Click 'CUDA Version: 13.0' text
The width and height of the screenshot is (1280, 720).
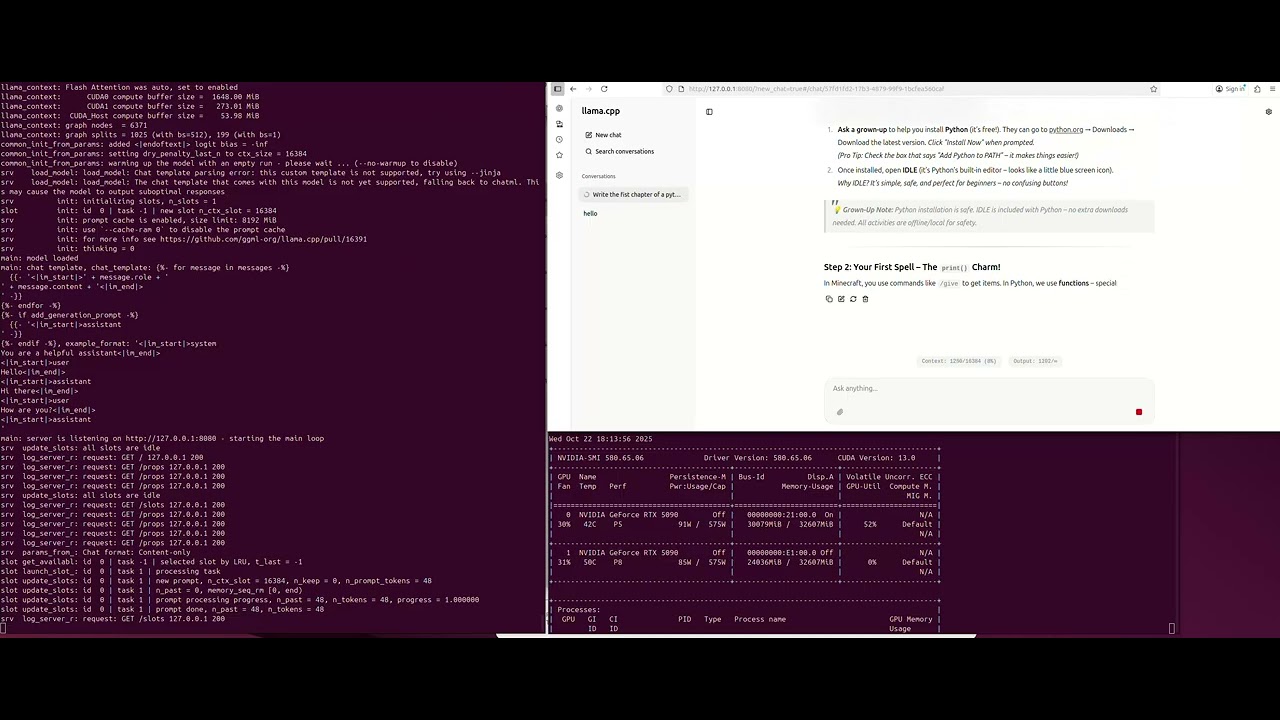pyautogui.click(x=876, y=457)
